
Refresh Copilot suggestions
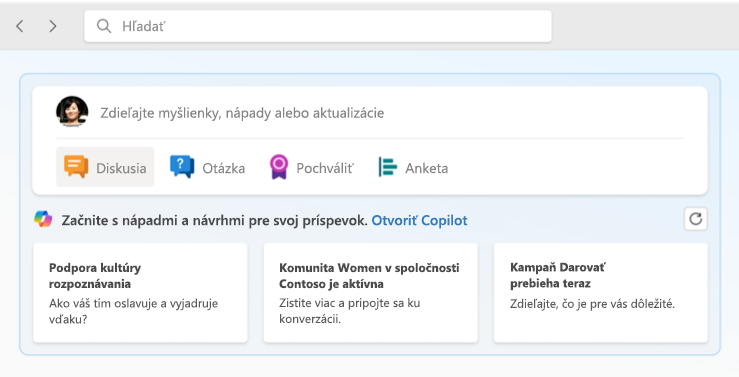696,219
